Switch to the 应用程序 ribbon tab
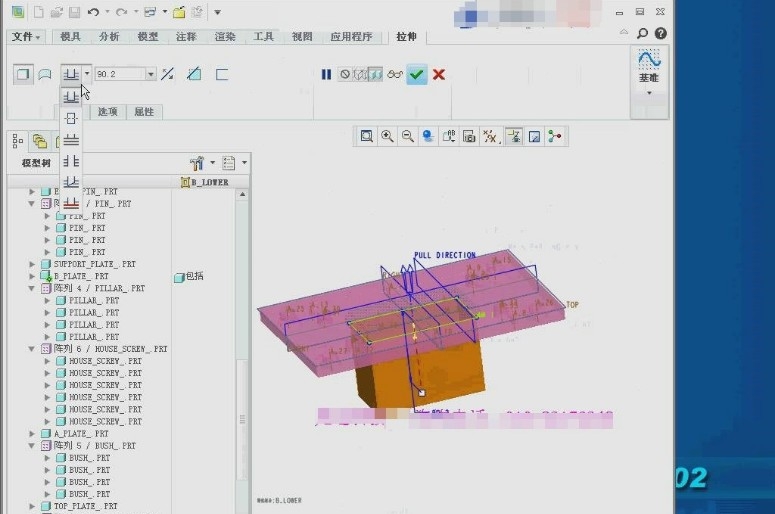 [x=351, y=37]
